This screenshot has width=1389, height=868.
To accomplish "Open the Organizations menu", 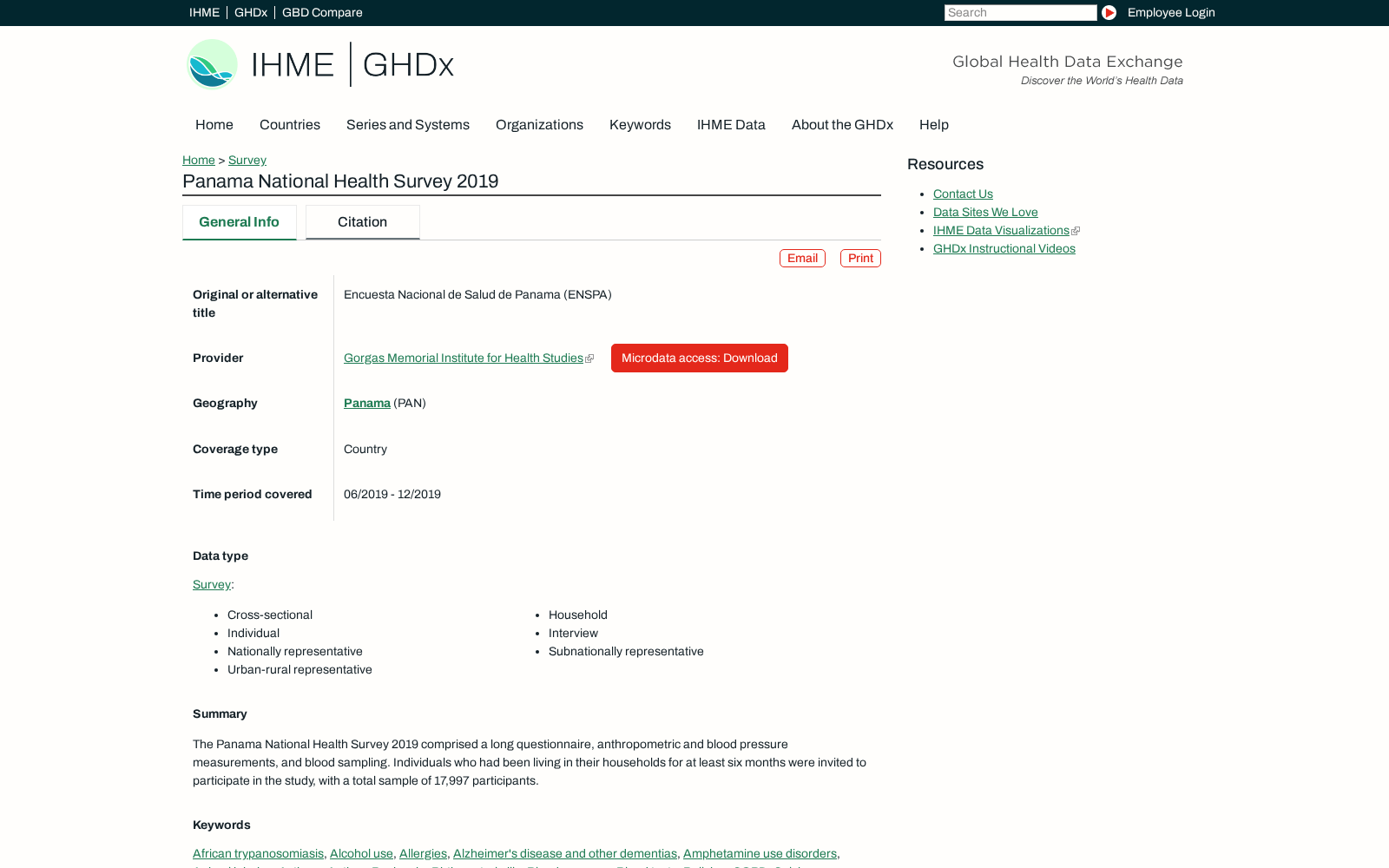I will coord(539,125).
